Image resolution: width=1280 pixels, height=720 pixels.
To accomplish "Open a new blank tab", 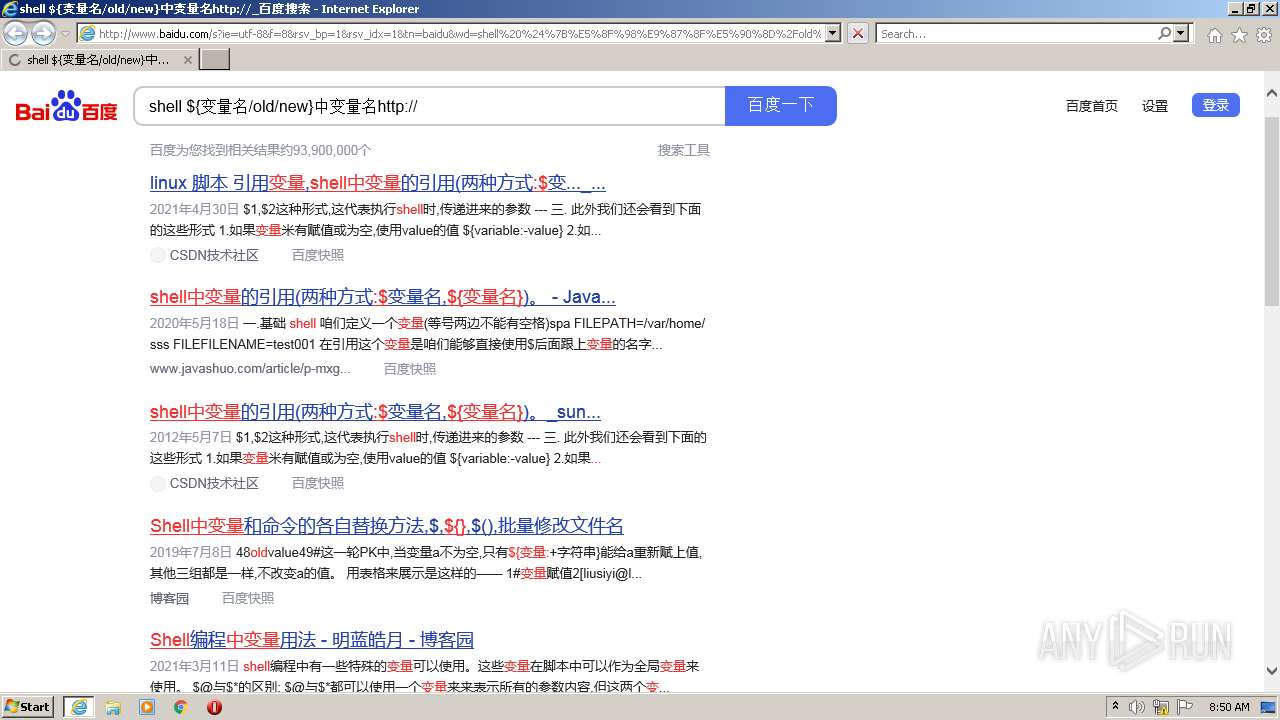I will [215, 60].
